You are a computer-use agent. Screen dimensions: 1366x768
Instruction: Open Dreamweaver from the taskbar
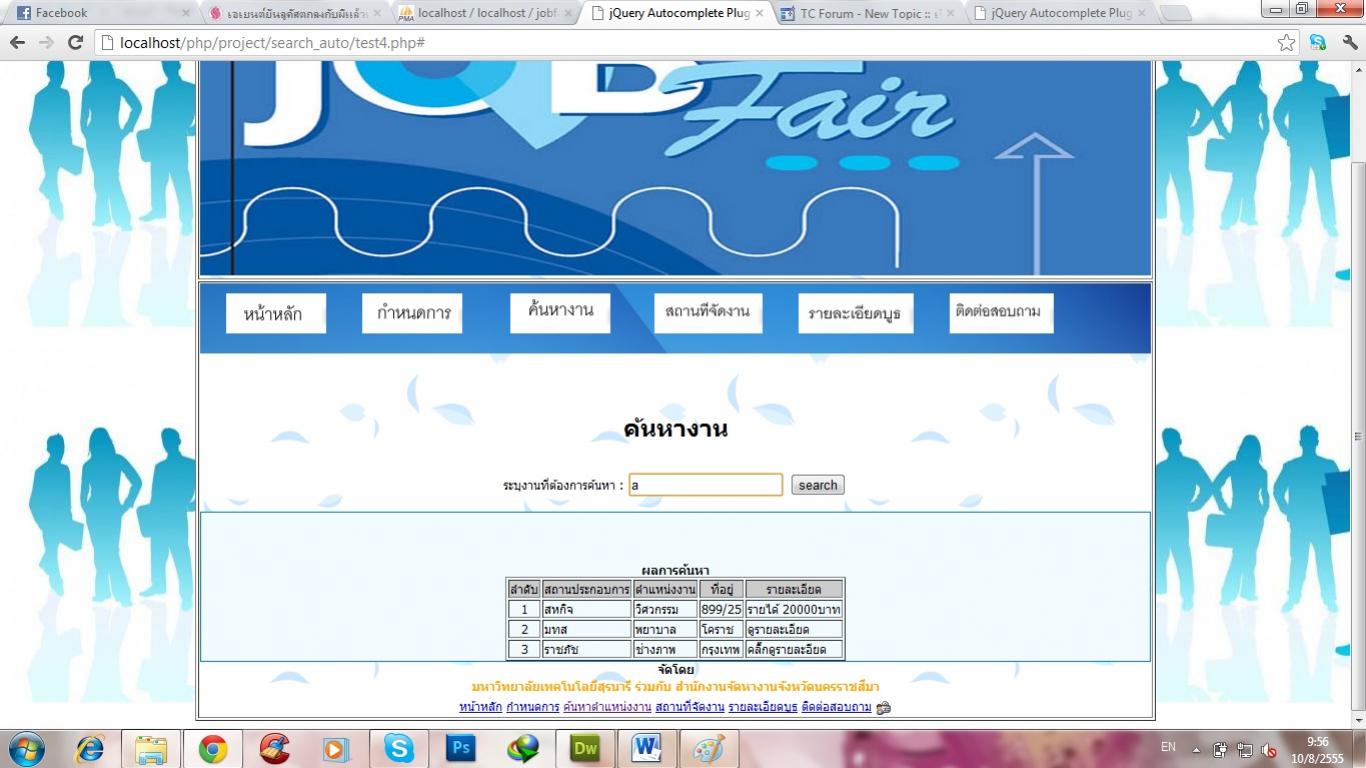click(584, 749)
